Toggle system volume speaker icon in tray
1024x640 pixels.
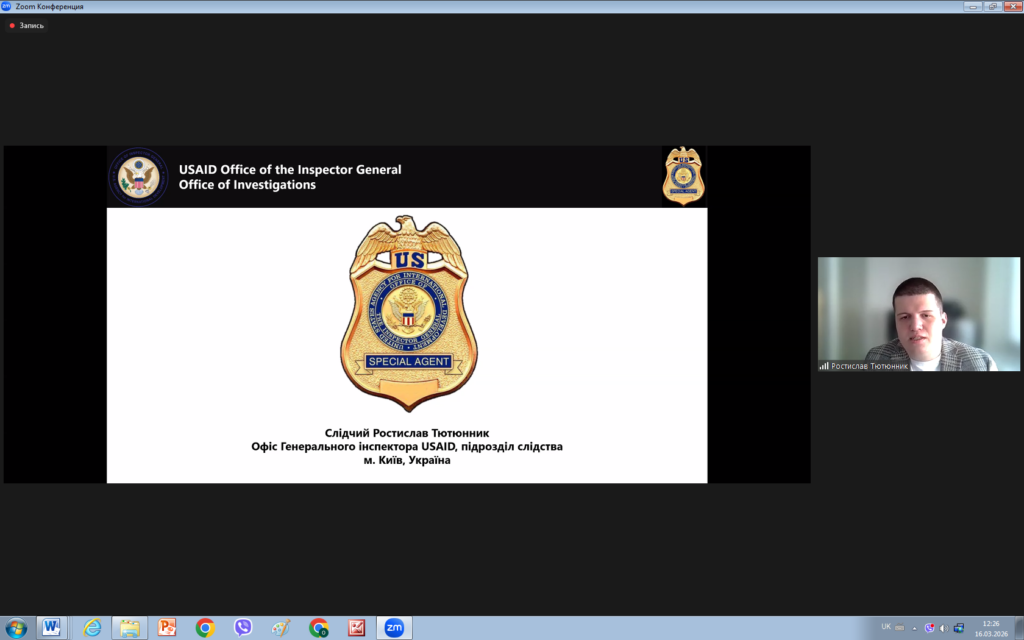(x=943, y=628)
